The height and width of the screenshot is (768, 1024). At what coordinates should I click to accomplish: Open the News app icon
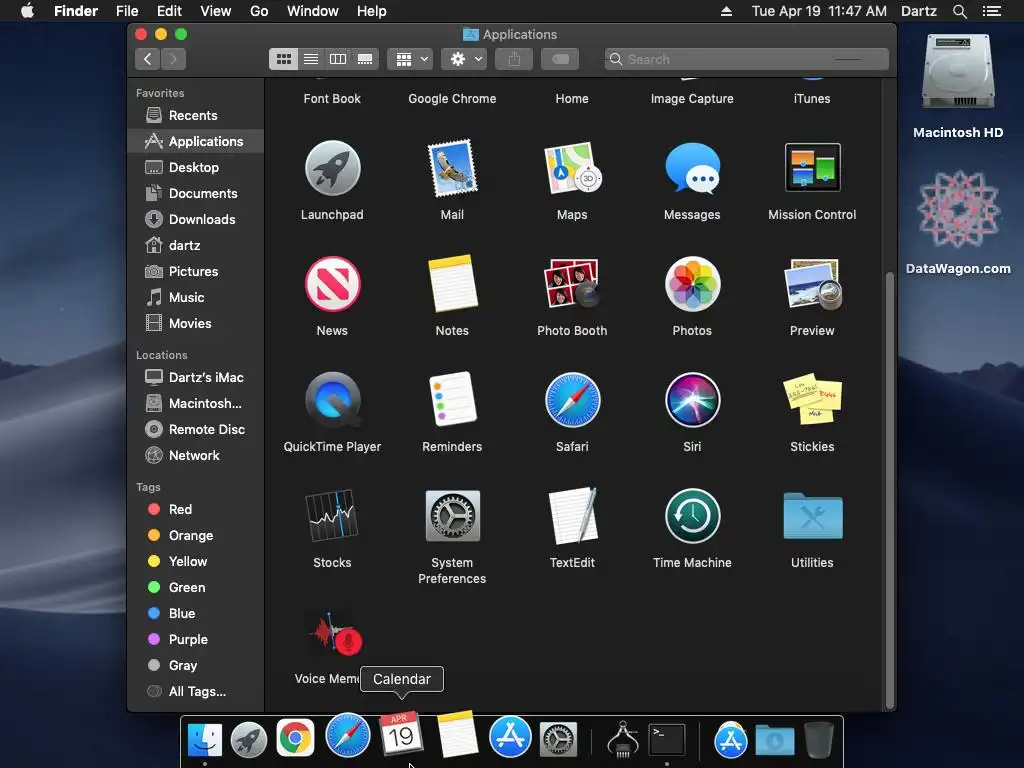pyautogui.click(x=332, y=284)
